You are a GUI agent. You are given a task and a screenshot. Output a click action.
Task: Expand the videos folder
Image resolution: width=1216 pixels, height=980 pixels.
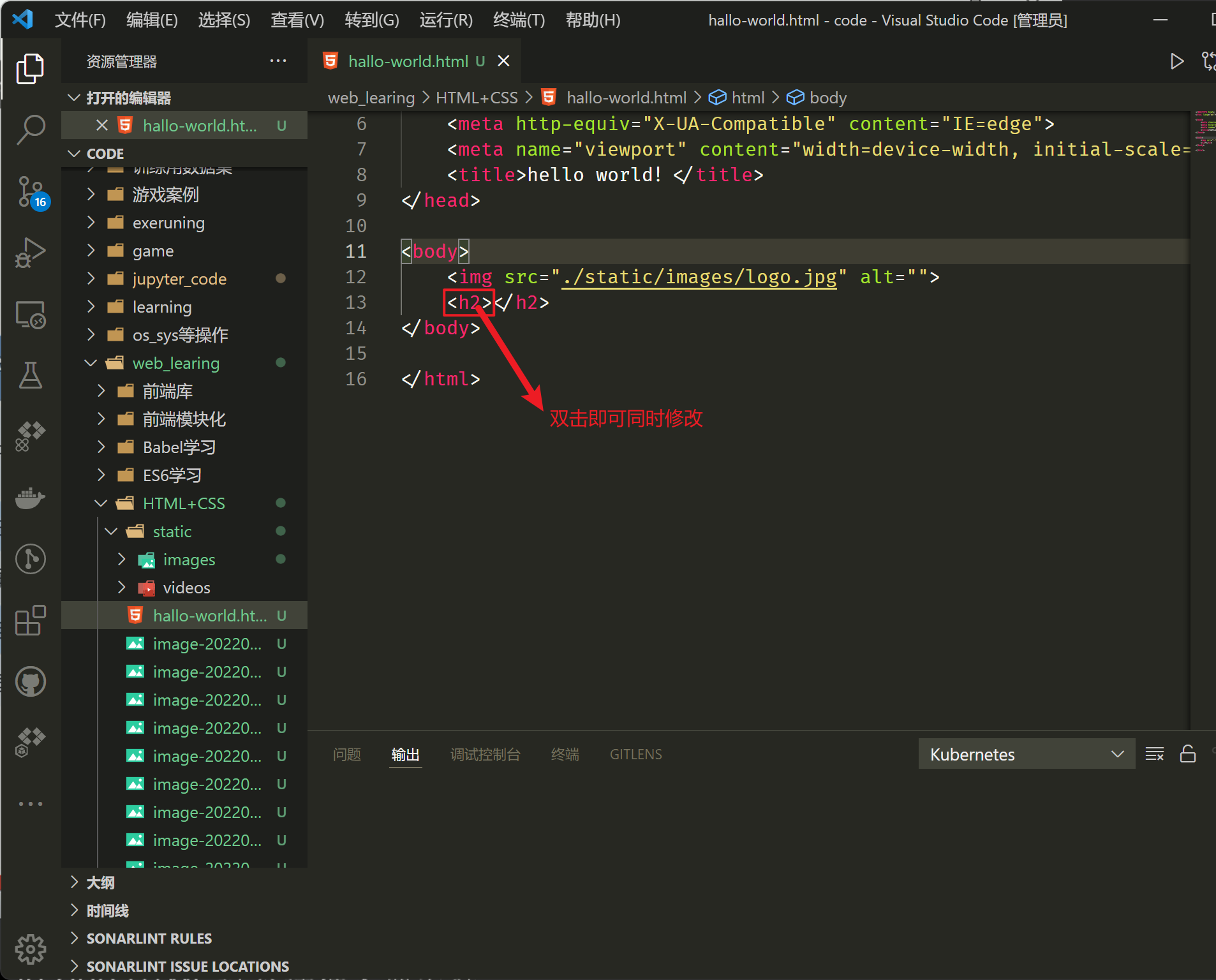click(x=121, y=588)
